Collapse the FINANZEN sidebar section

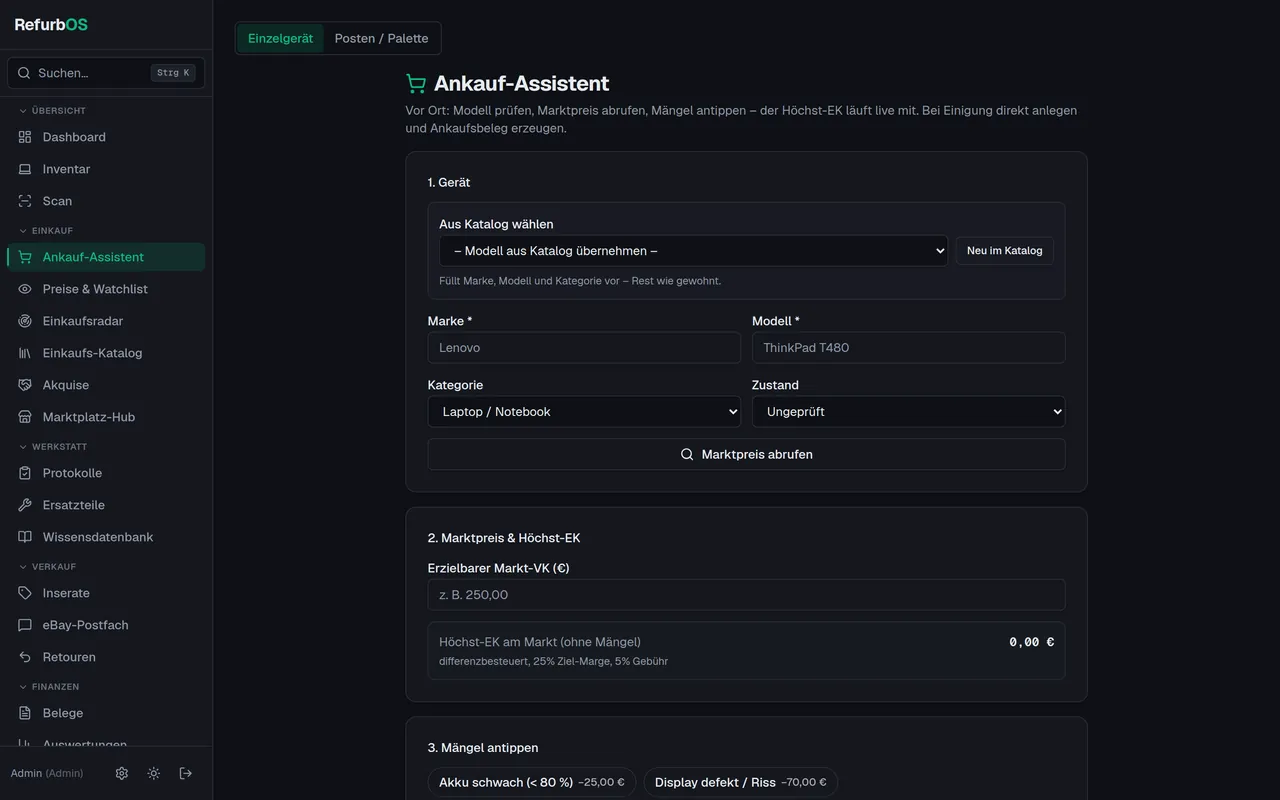coord(49,687)
